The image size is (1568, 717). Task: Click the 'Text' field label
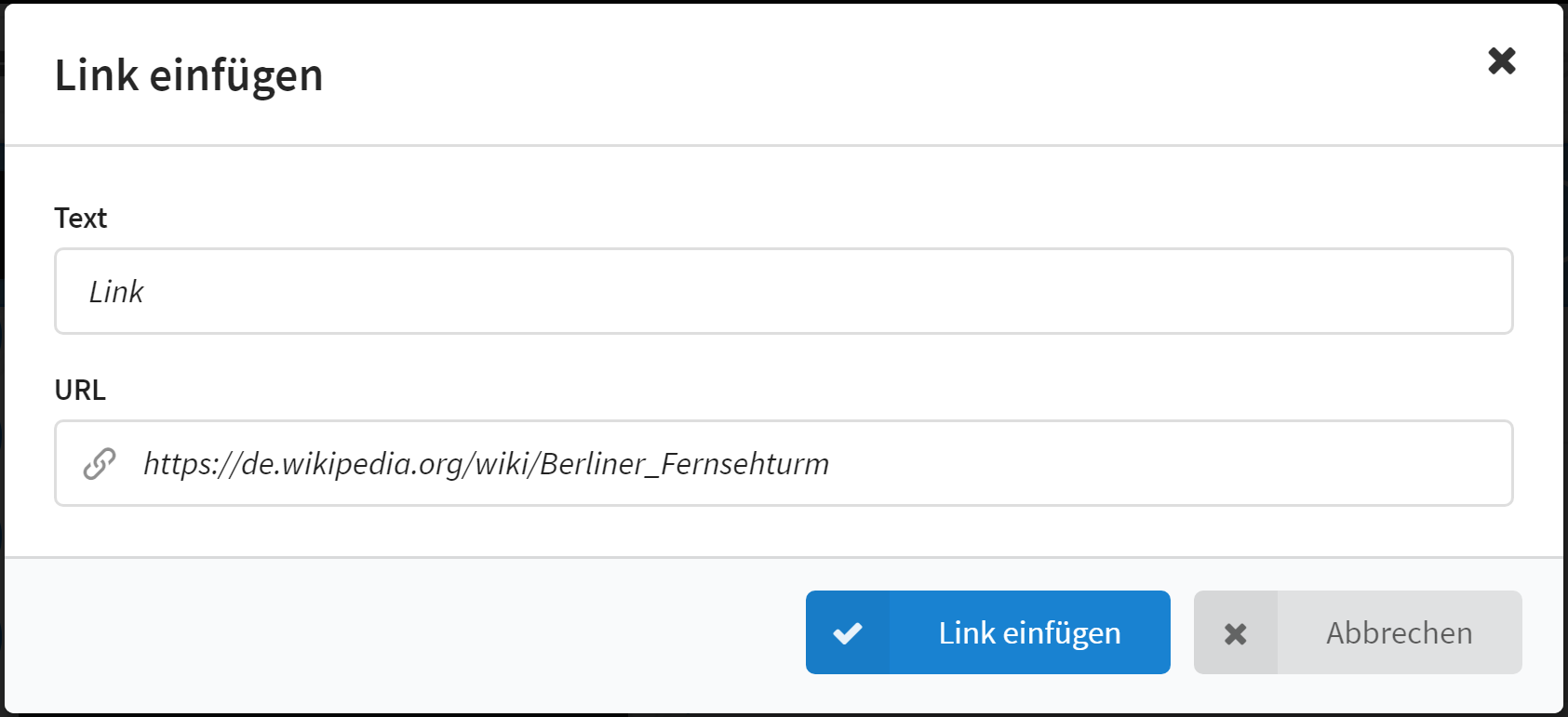[81, 218]
